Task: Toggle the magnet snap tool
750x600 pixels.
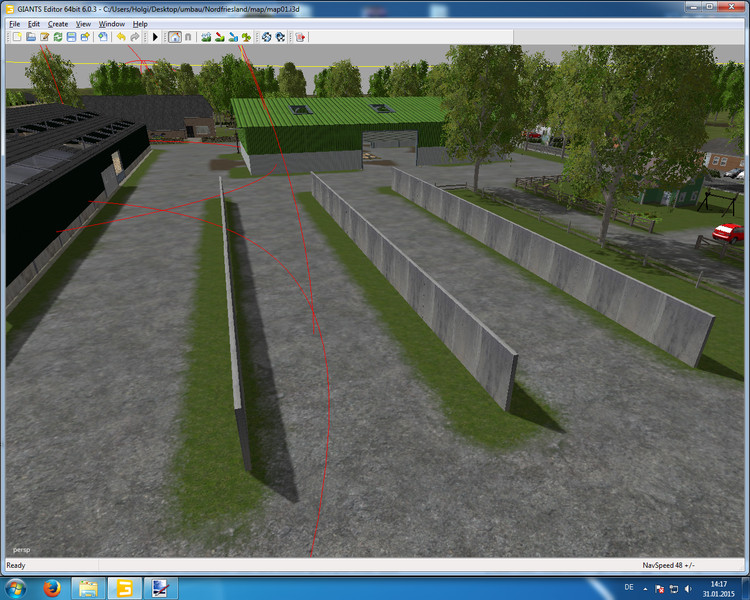Action: pyautogui.click(x=187, y=37)
